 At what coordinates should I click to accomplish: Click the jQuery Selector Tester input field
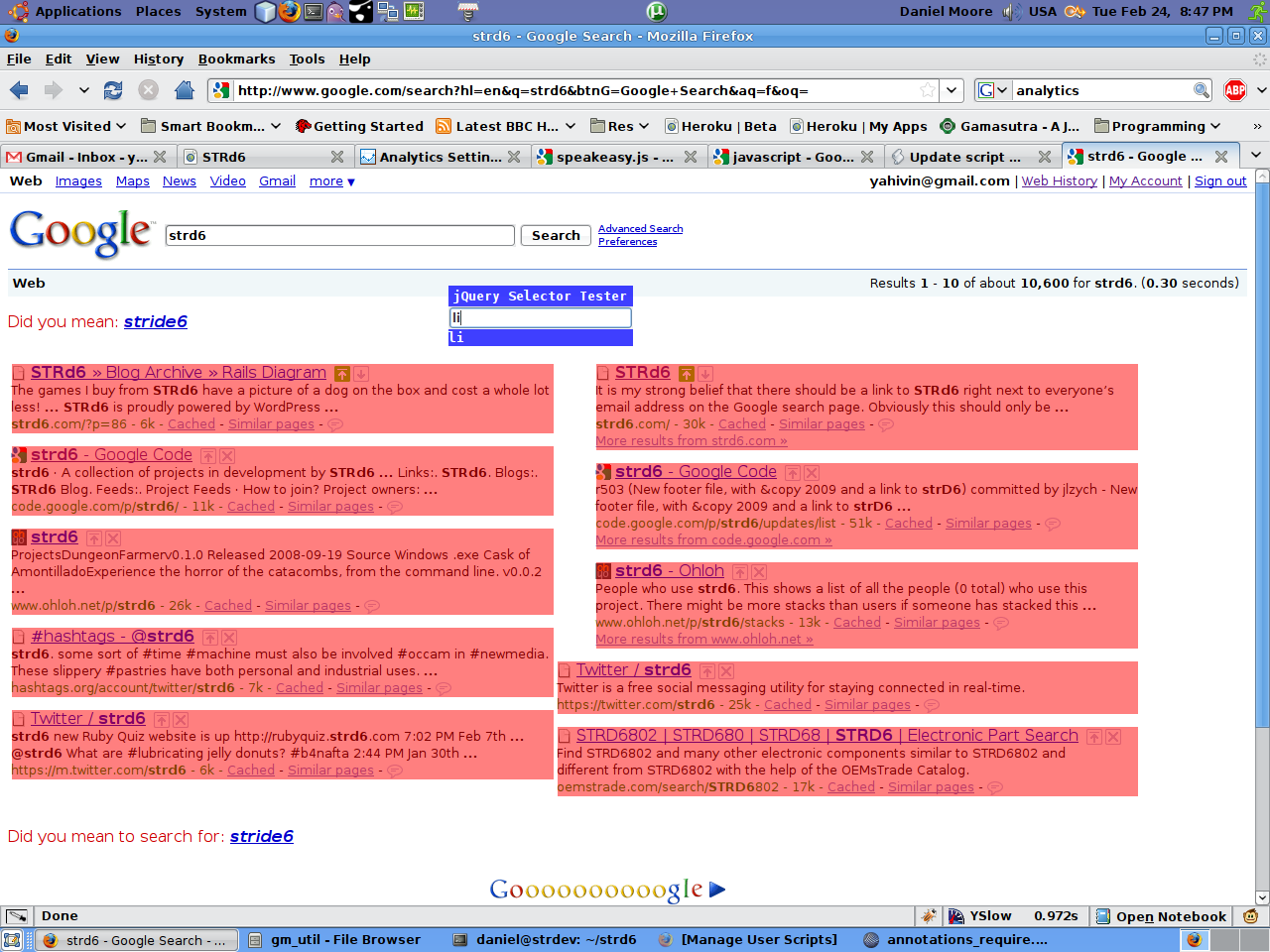pos(540,317)
